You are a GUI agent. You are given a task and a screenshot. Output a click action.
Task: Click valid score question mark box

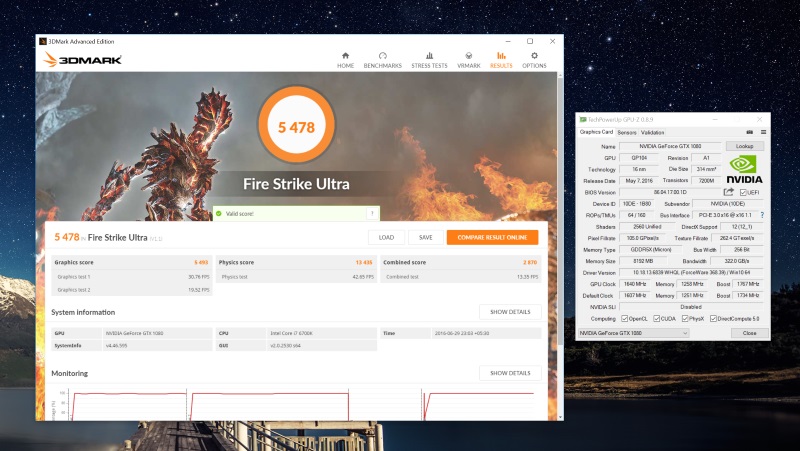click(x=372, y=213)
